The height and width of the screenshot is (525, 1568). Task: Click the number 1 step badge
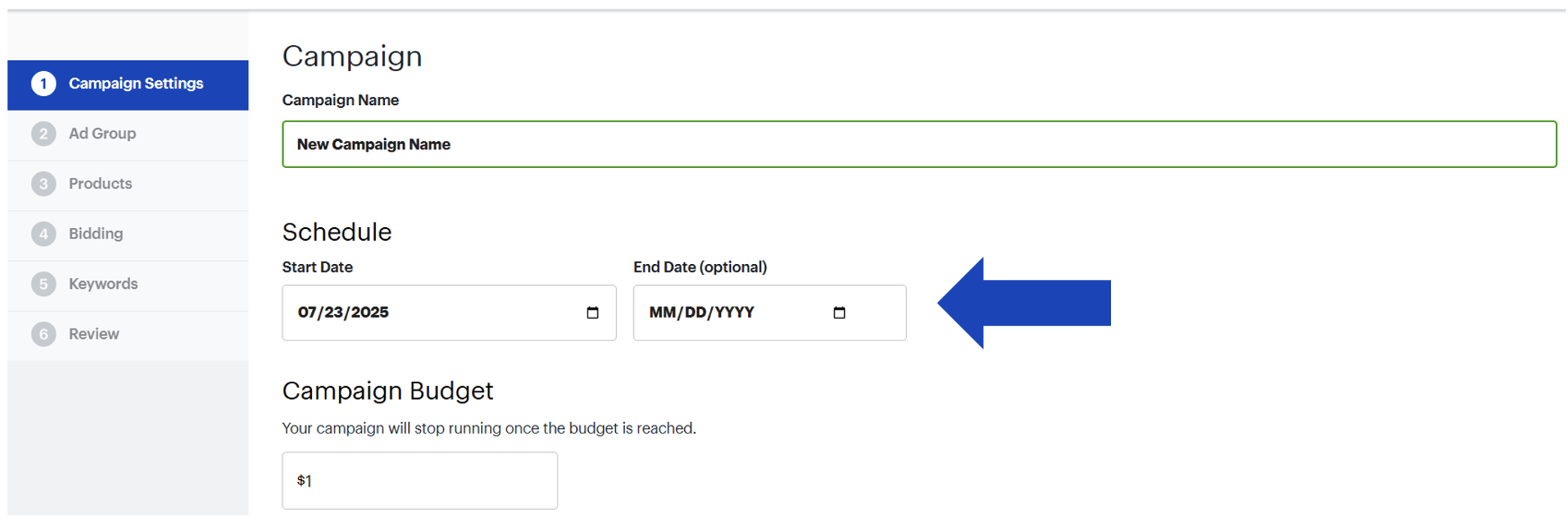(x=44, y=83)
